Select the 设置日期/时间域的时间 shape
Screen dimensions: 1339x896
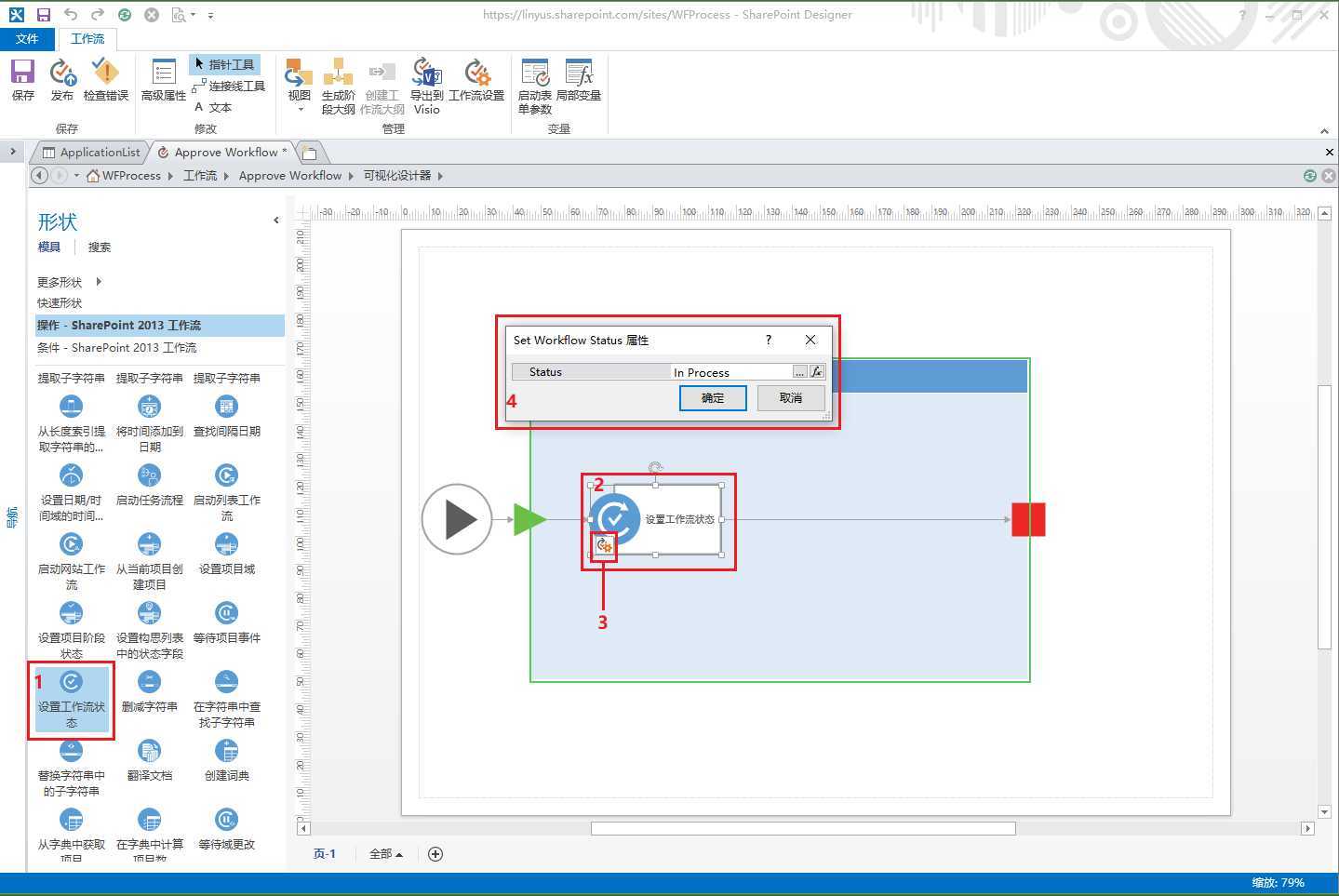point(72,492)
